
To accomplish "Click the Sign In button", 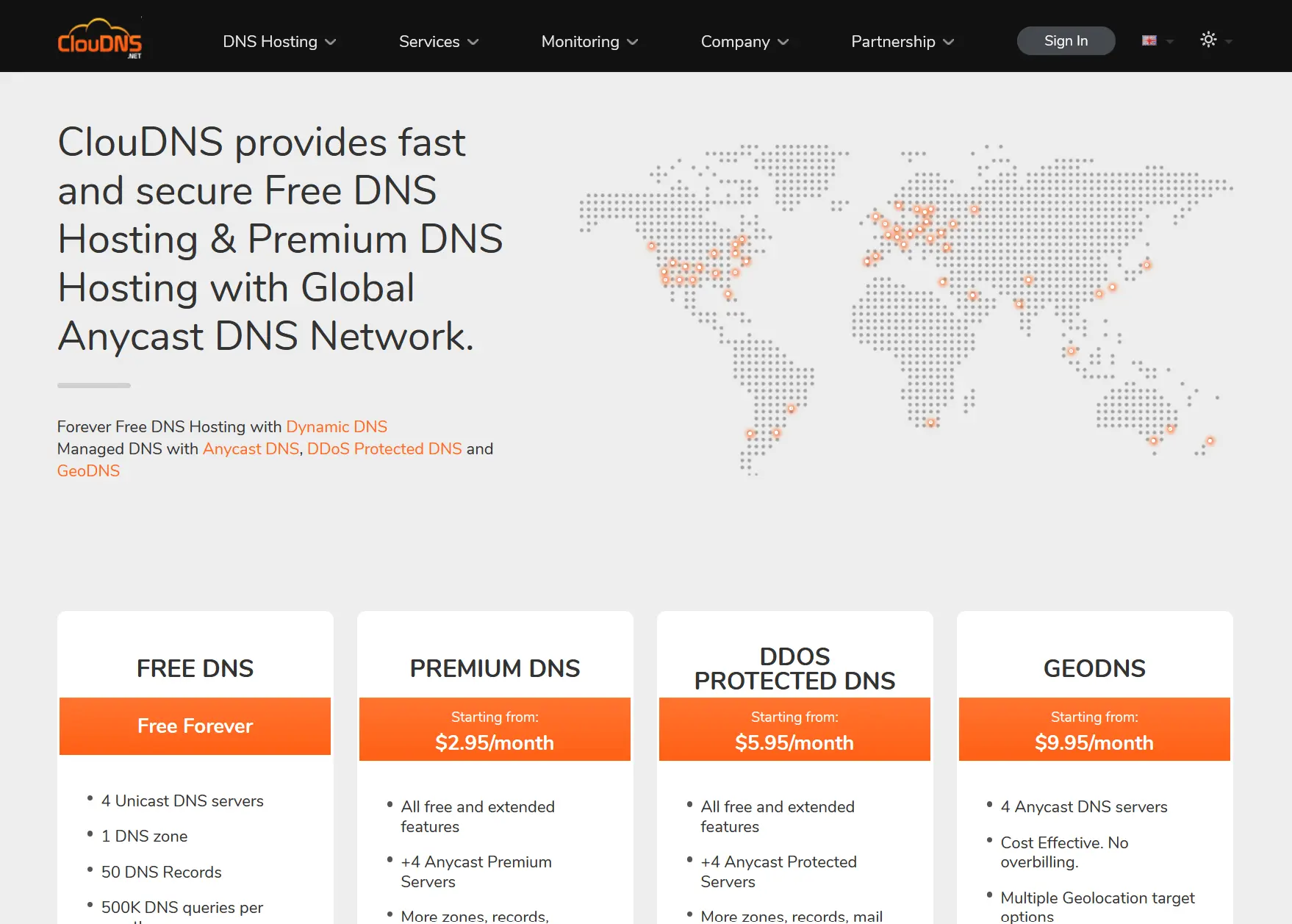I will [1066, 41].
